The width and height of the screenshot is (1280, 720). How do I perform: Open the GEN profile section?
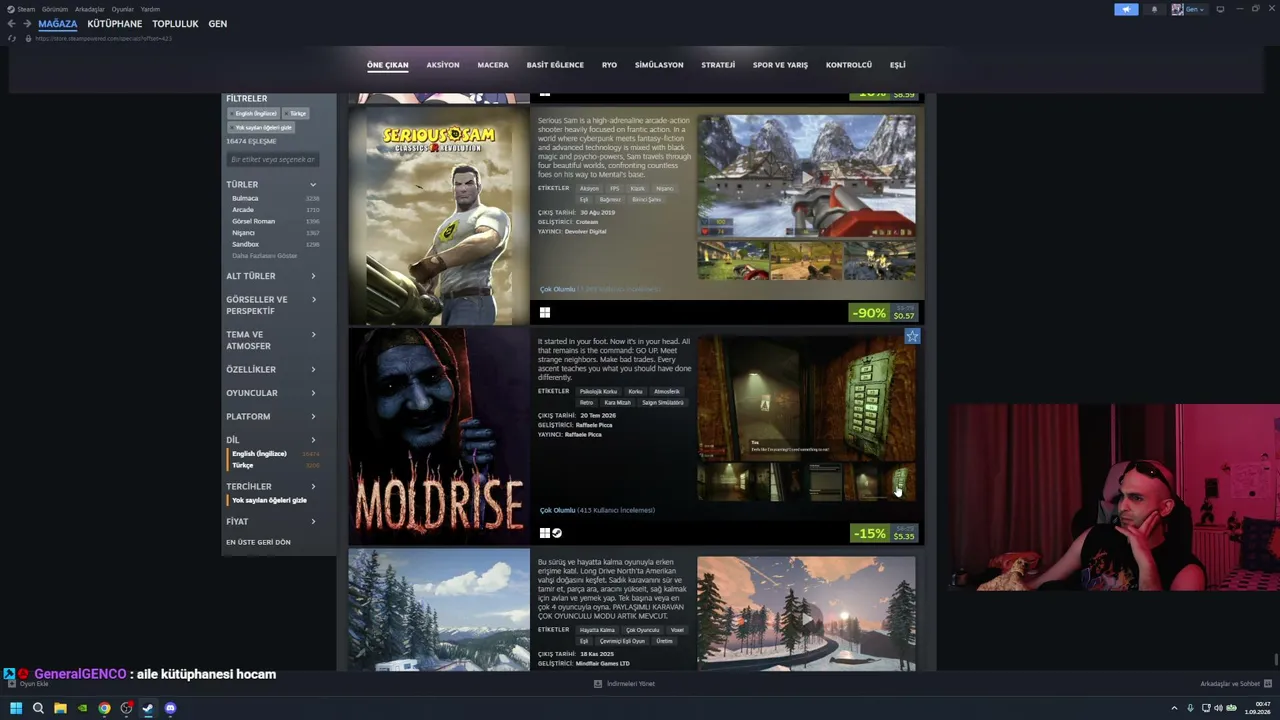[218, 24]
